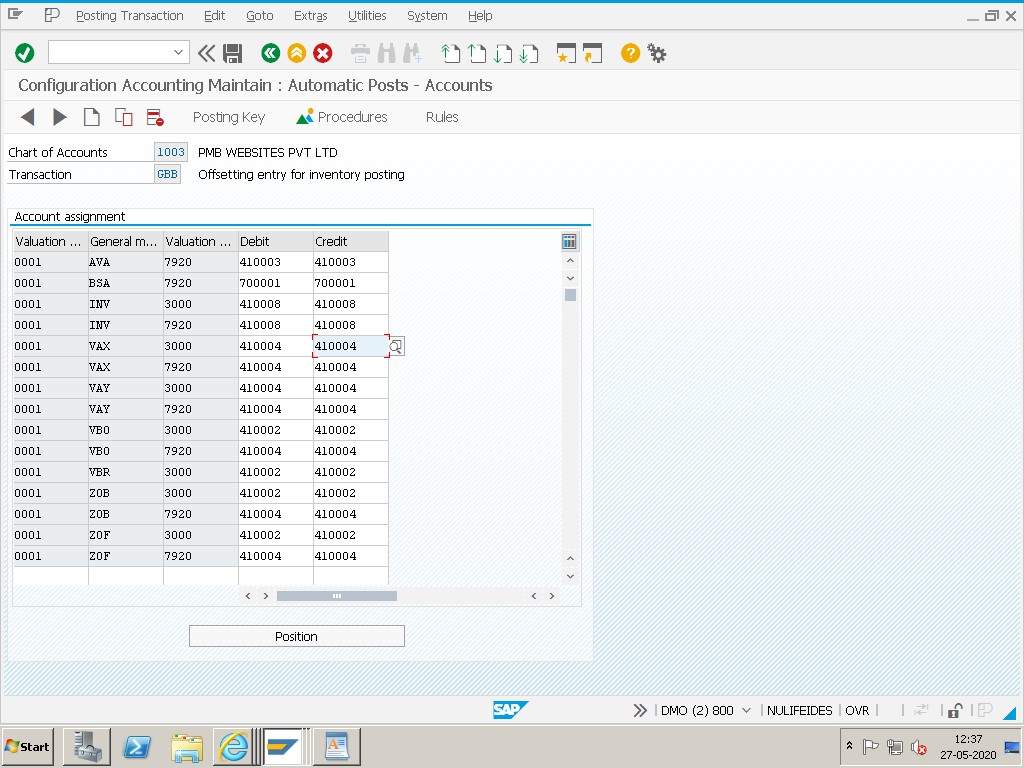Click the Position button

pos(296,636)
